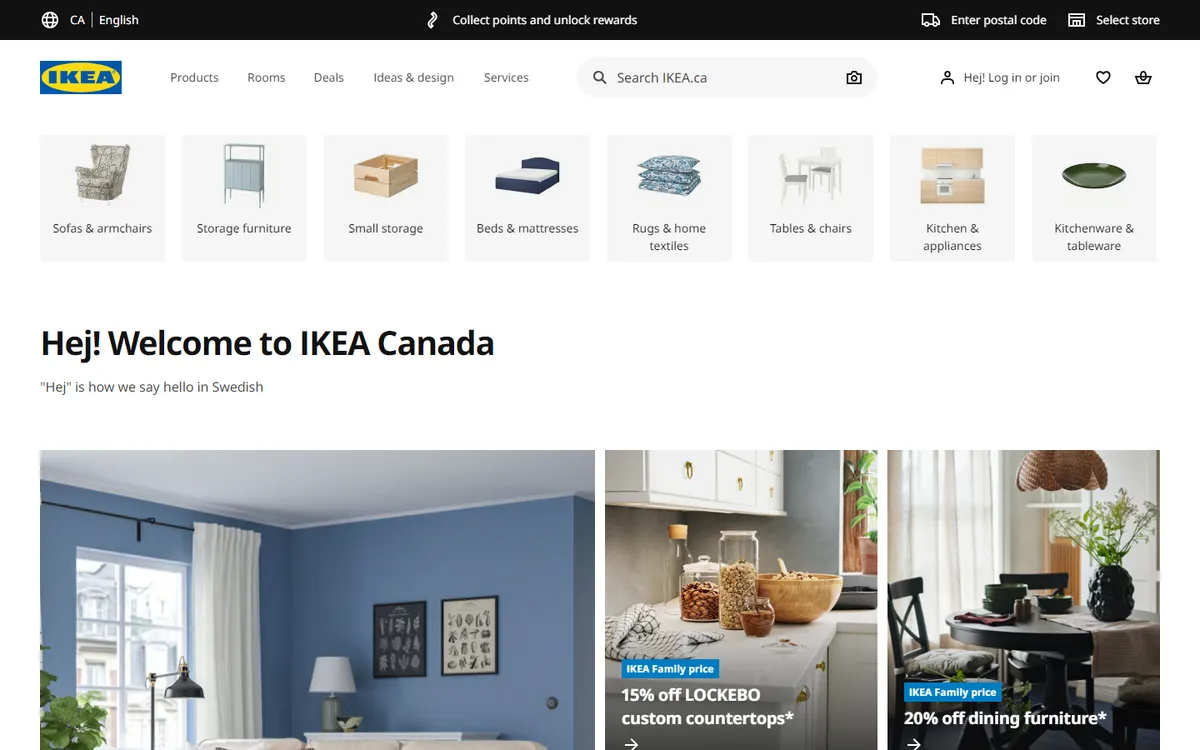Click into the Search IKEA.ca field
Viewport: 1200px width, 750px height.
pyautogui.click(x=727, y=77)
